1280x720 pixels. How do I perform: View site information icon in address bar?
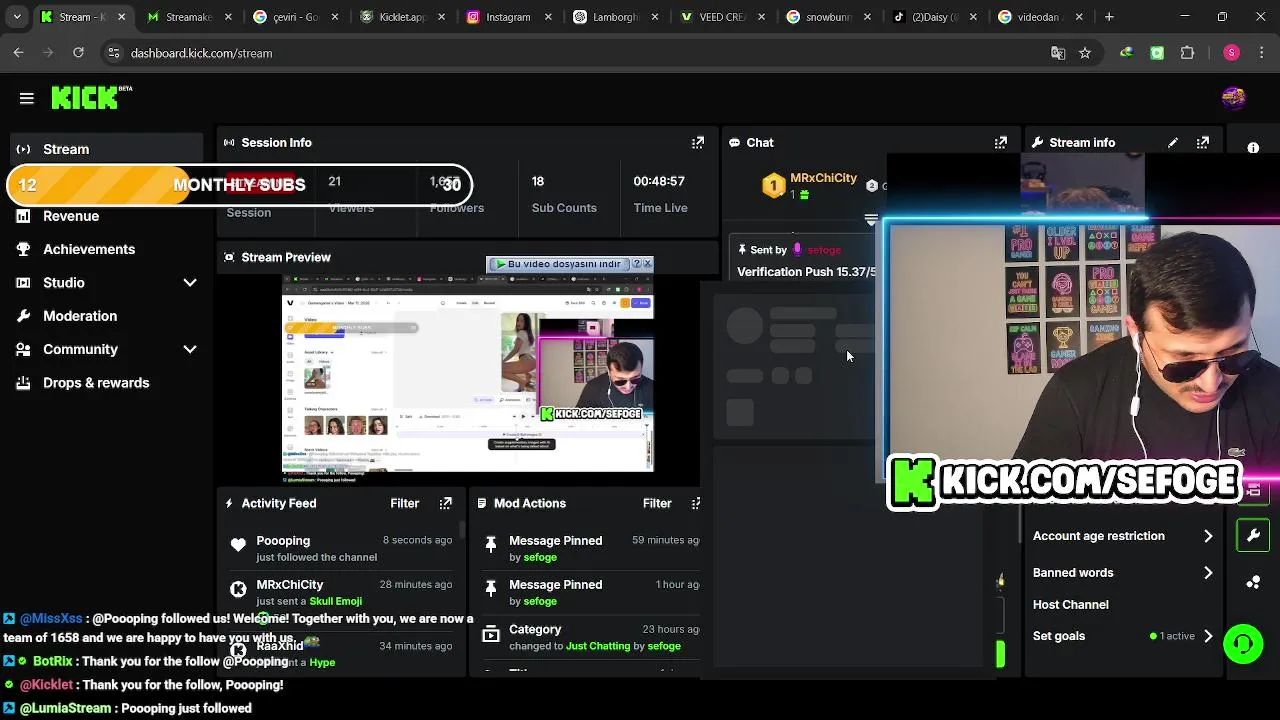(113, 53)
